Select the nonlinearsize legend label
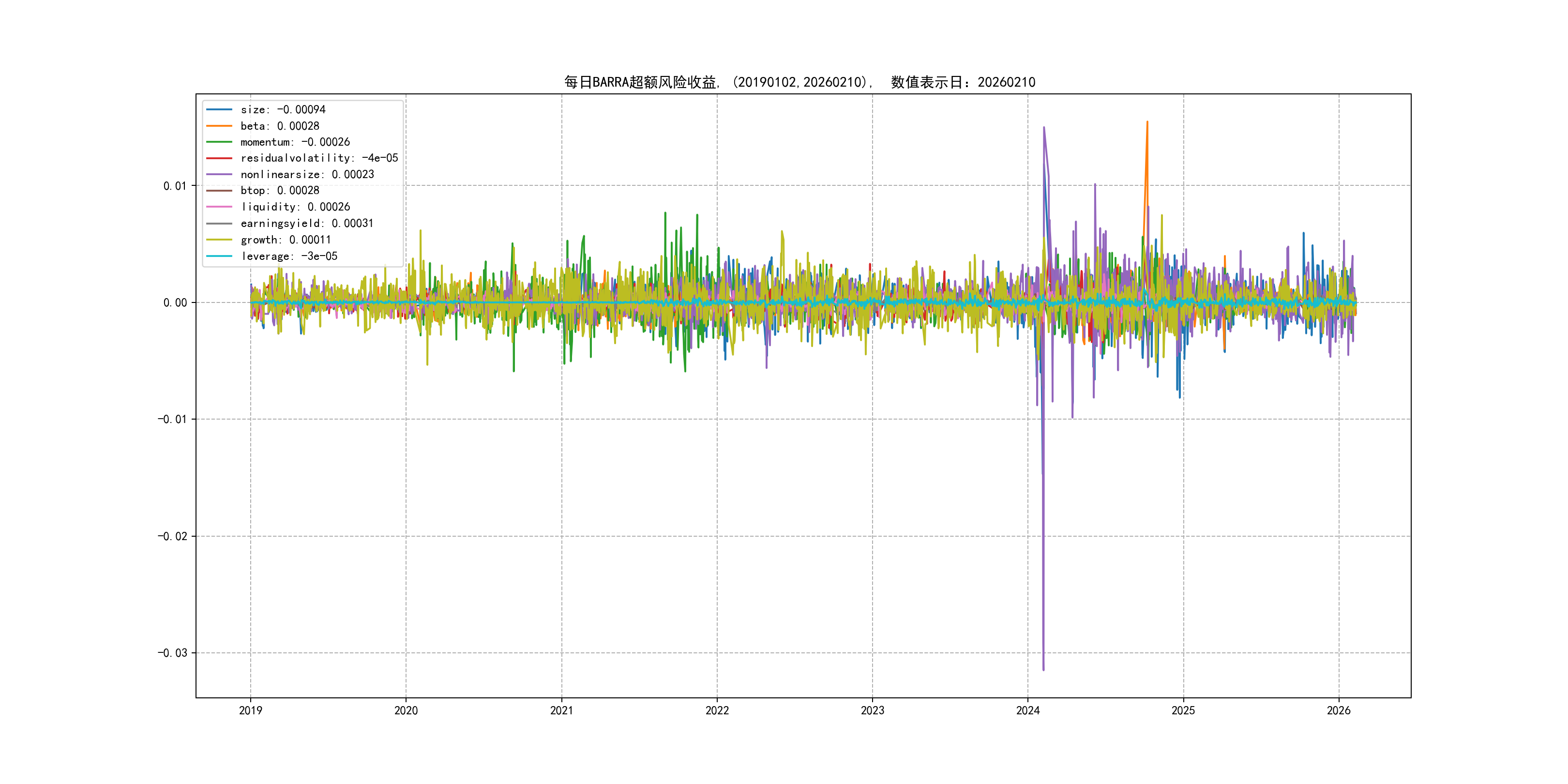The image size is (1568, 784). point(307,175)
